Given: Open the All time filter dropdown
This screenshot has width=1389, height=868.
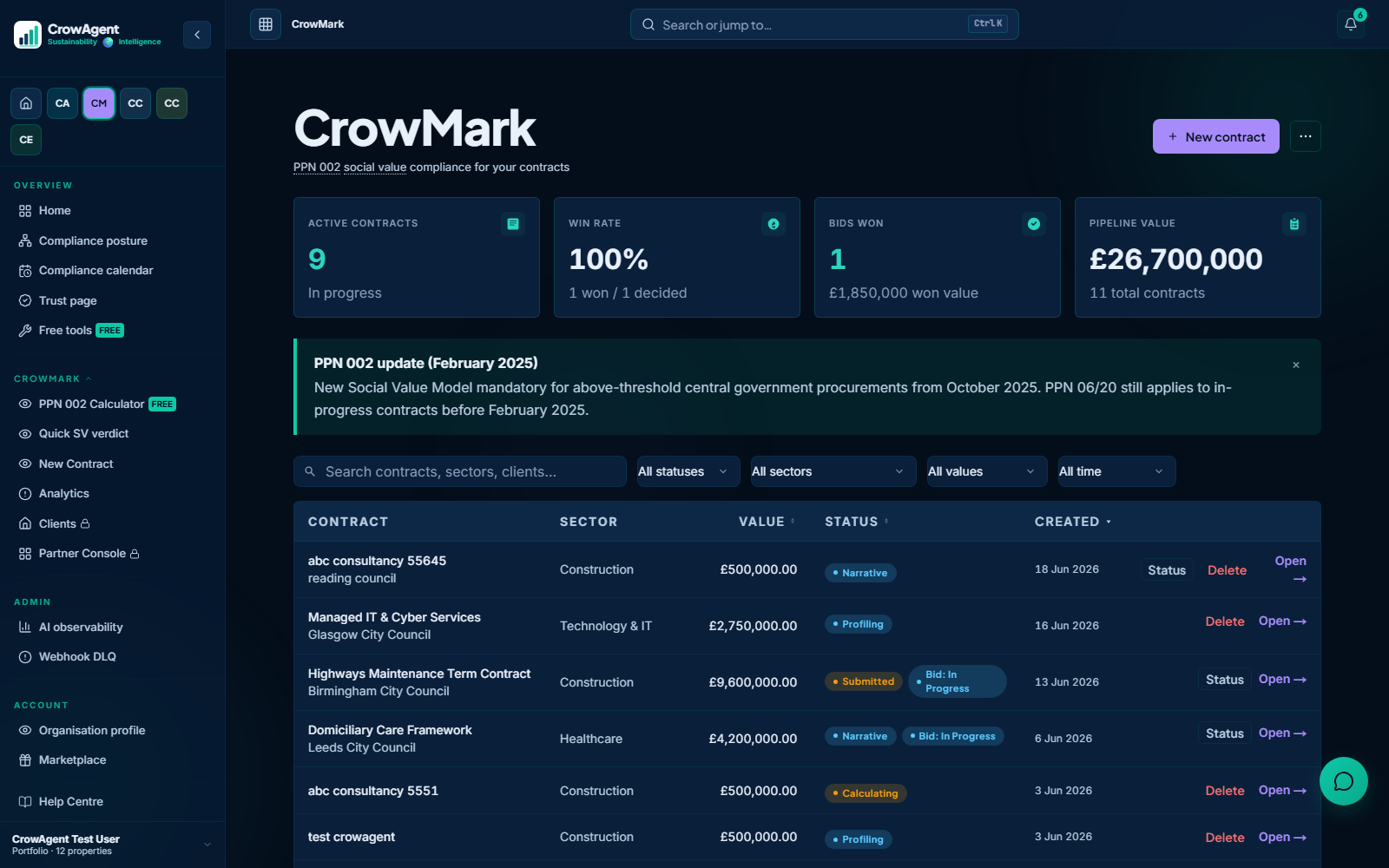Looking at the screenshot, I should coord(1117,471).
